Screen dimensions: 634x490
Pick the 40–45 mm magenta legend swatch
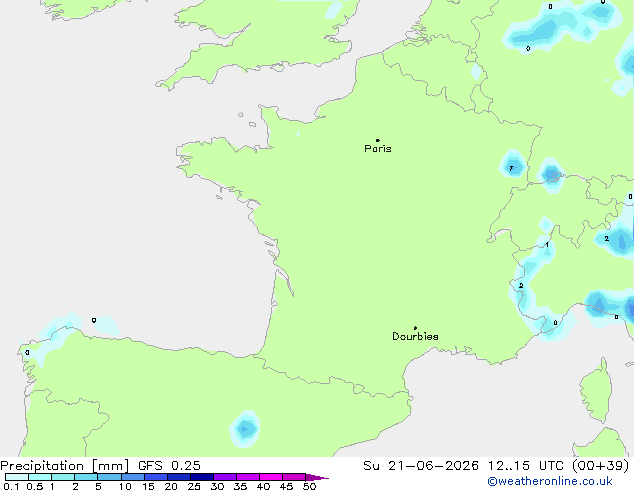pos(271,477)
